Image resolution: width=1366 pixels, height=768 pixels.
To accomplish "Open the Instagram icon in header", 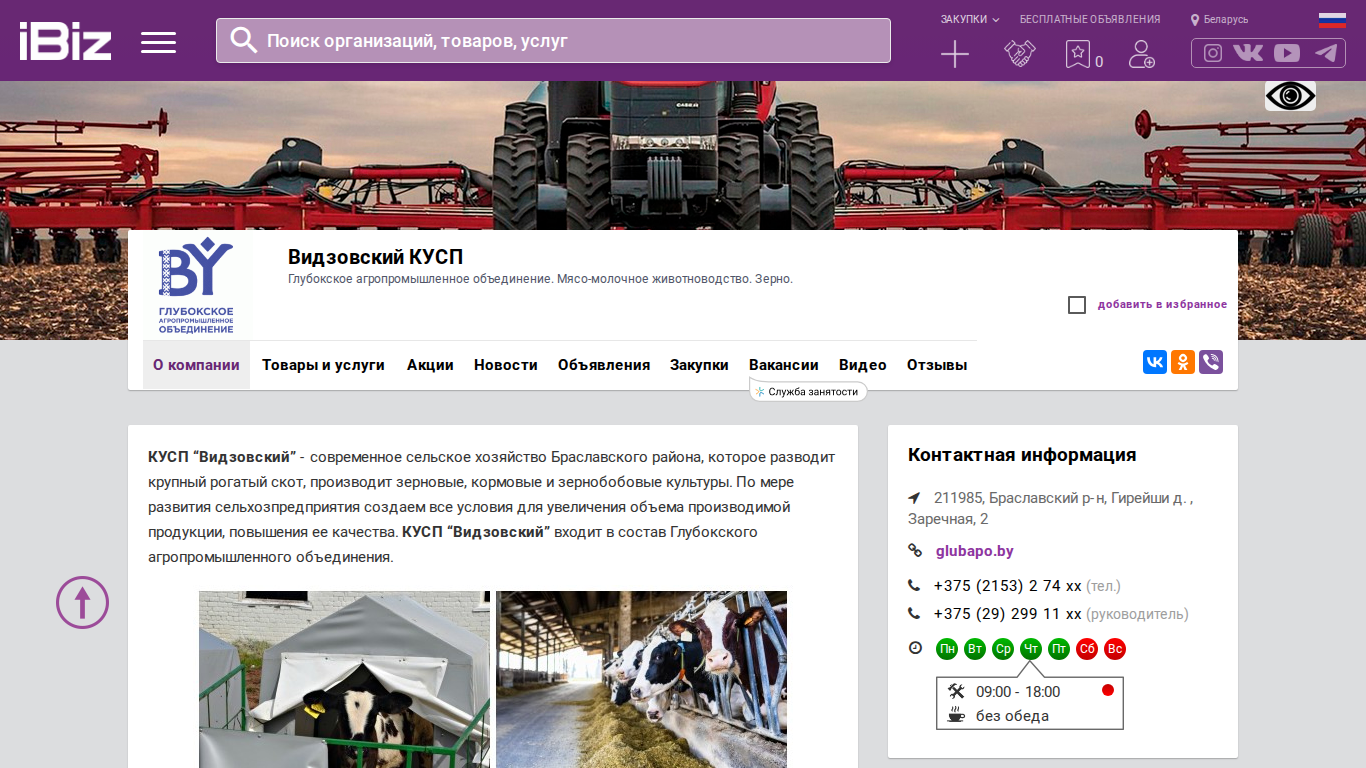I will pos(1213,53).
